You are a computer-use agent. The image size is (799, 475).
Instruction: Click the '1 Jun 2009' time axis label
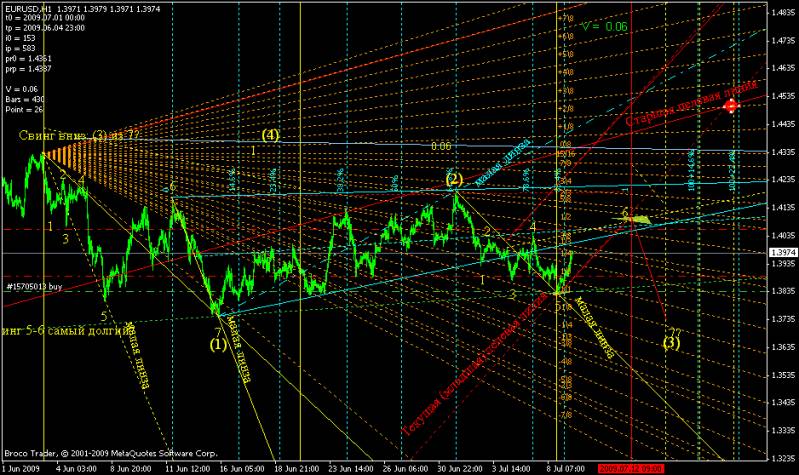pyautogui.click(x=21, y=468)
